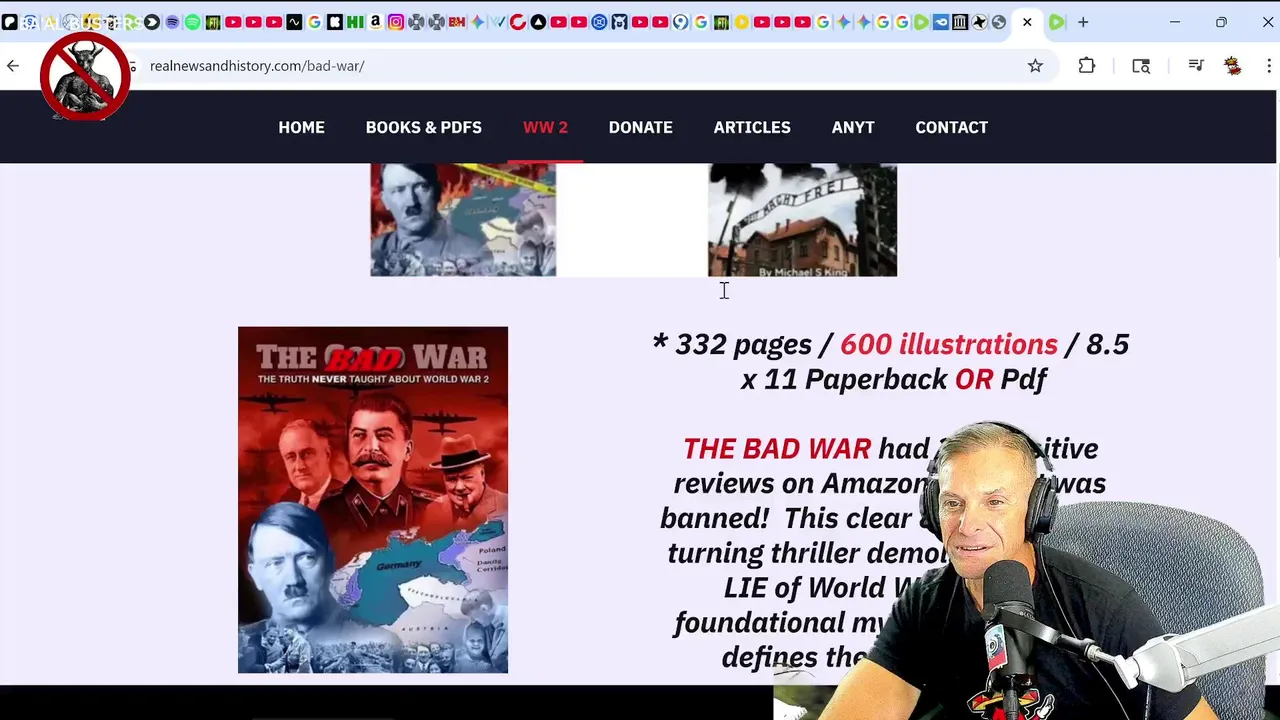Minimize the browser window

point(1175,22)
